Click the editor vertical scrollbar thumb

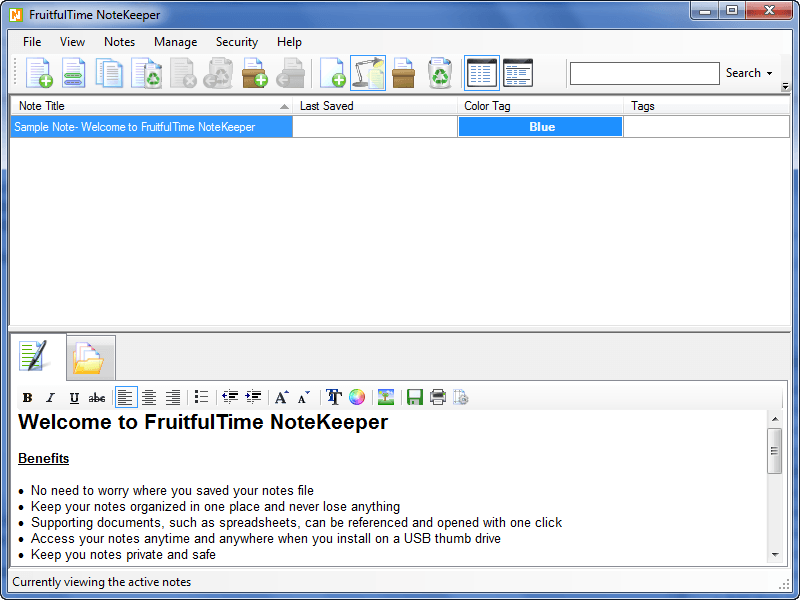point(775,451)
